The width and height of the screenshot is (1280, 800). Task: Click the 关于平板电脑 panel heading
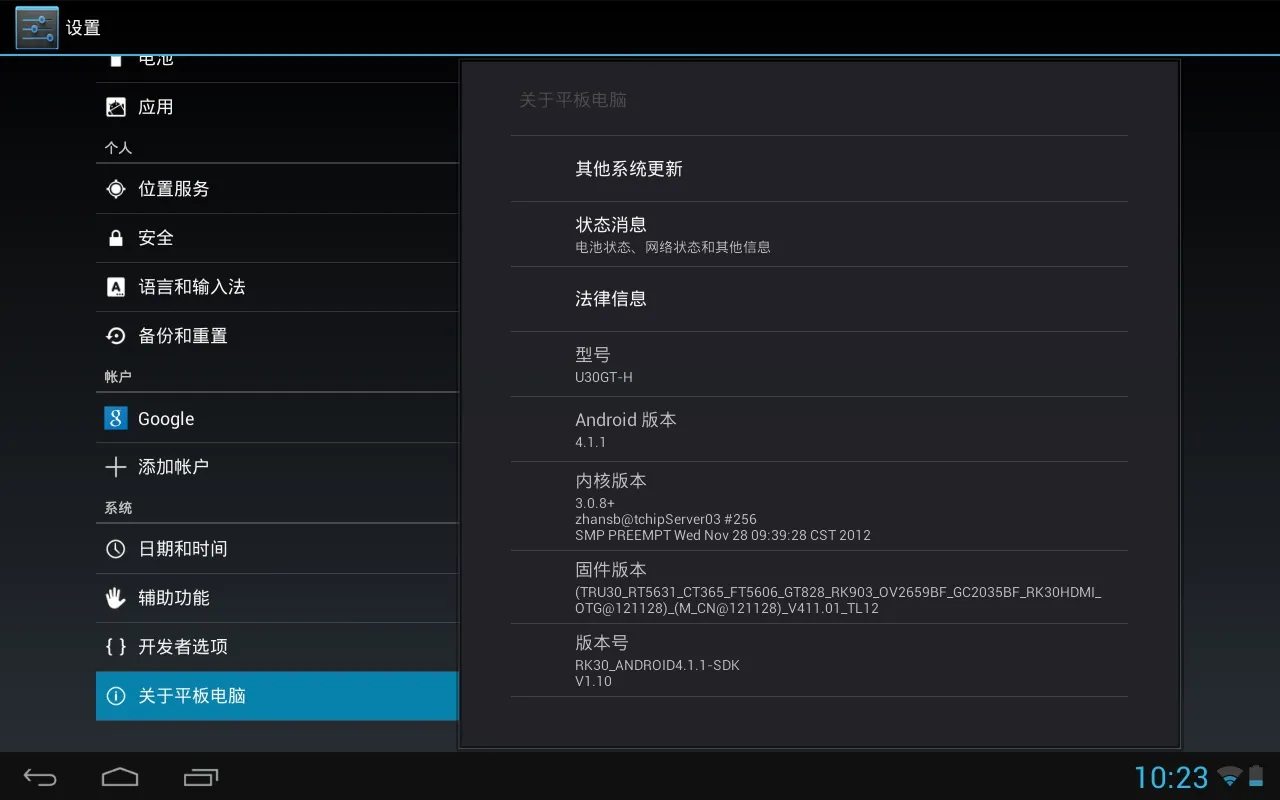[573, 100]
